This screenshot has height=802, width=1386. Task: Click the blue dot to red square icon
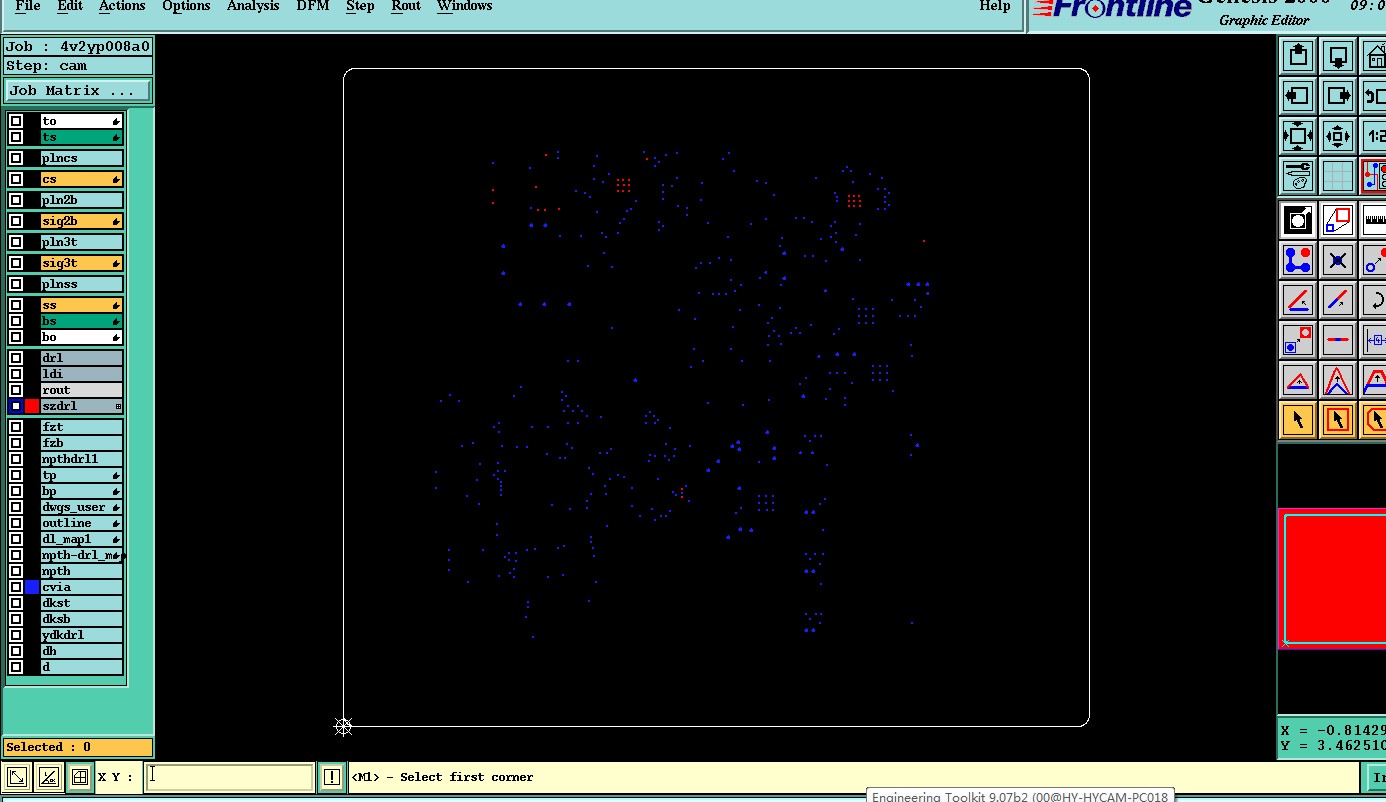tap(1298, 340)
